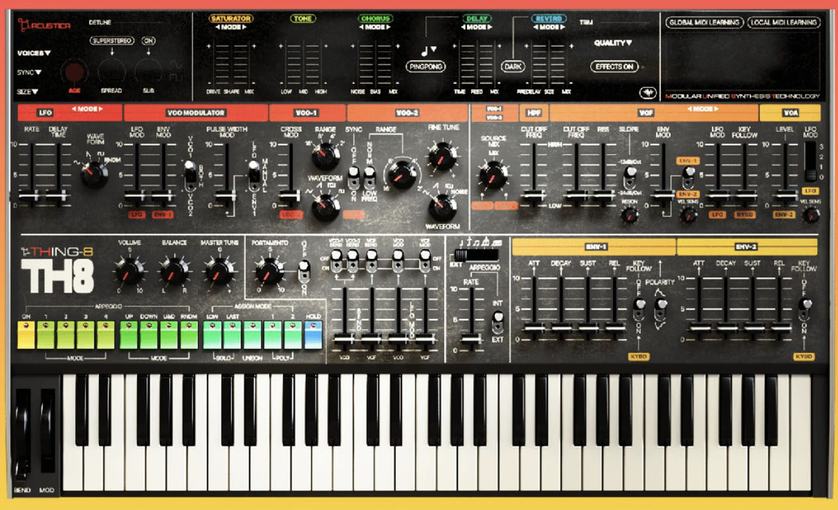Open the SYNC dropdown
838x510 pixels.
pos(29,72)
